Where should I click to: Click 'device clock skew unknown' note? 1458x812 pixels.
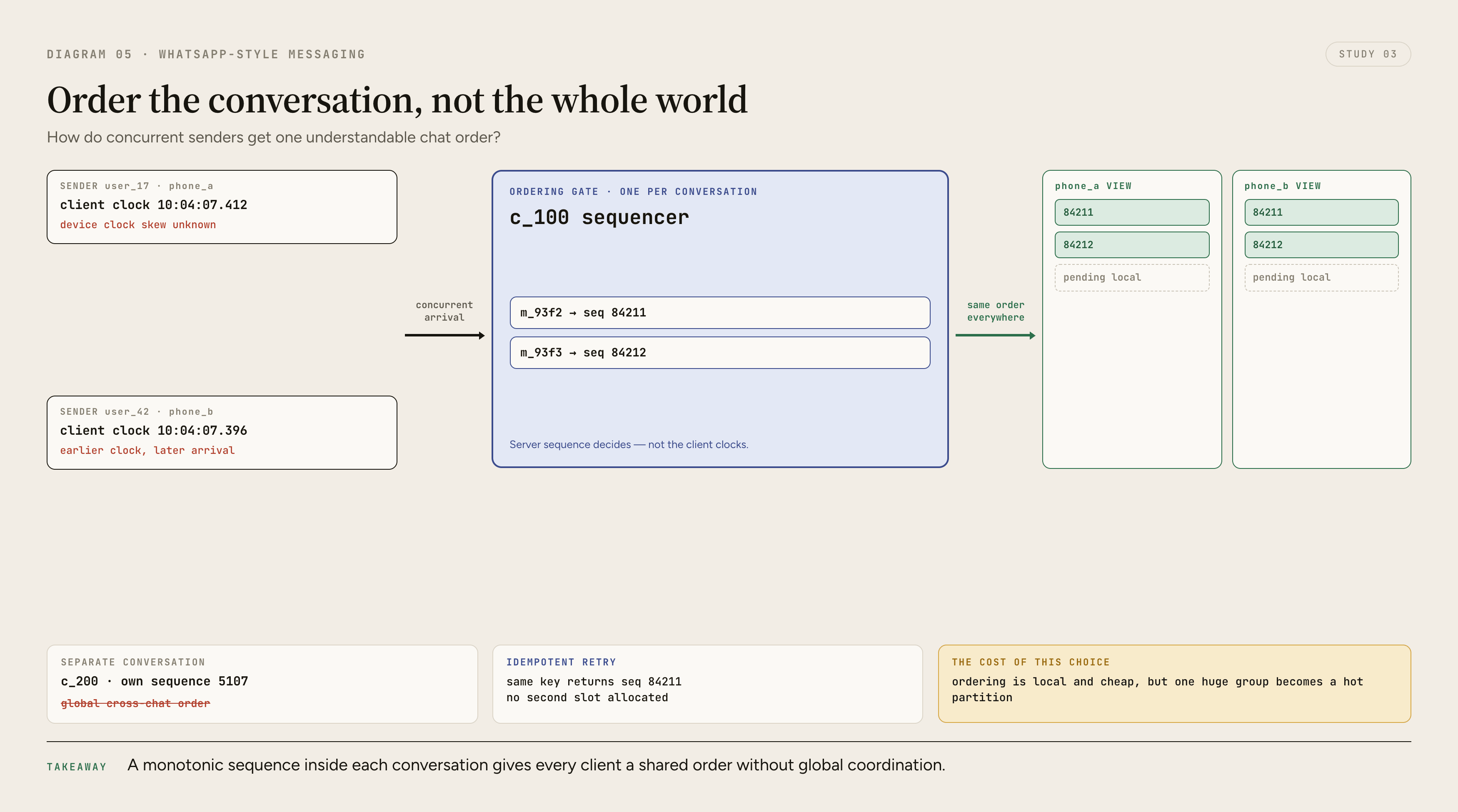(138, 224)
